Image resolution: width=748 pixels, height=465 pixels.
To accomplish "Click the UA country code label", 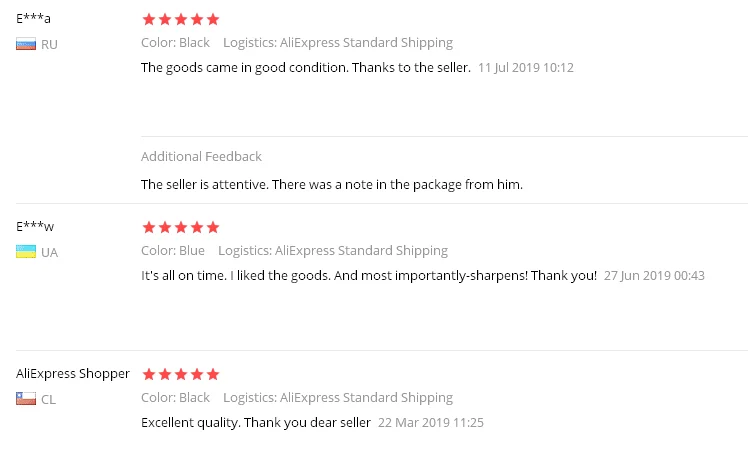I will (49, 252).
